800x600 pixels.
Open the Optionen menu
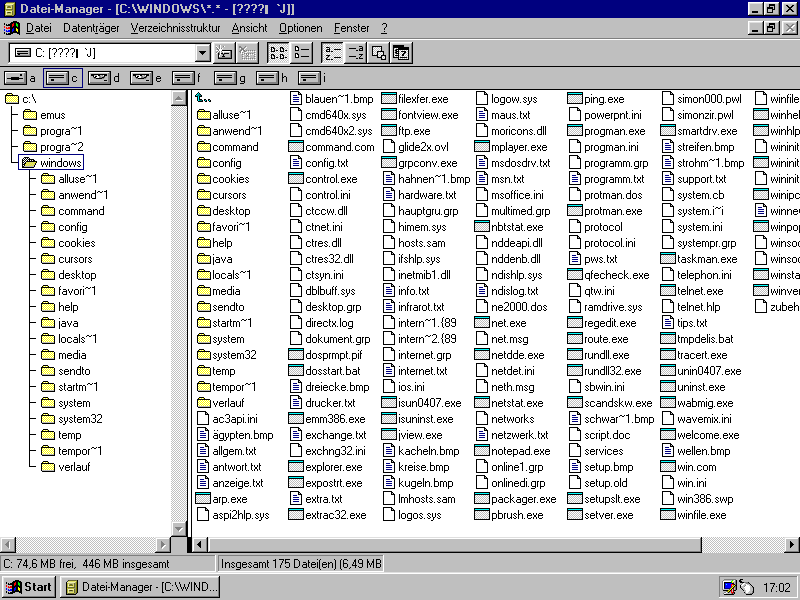pos(301,28)
